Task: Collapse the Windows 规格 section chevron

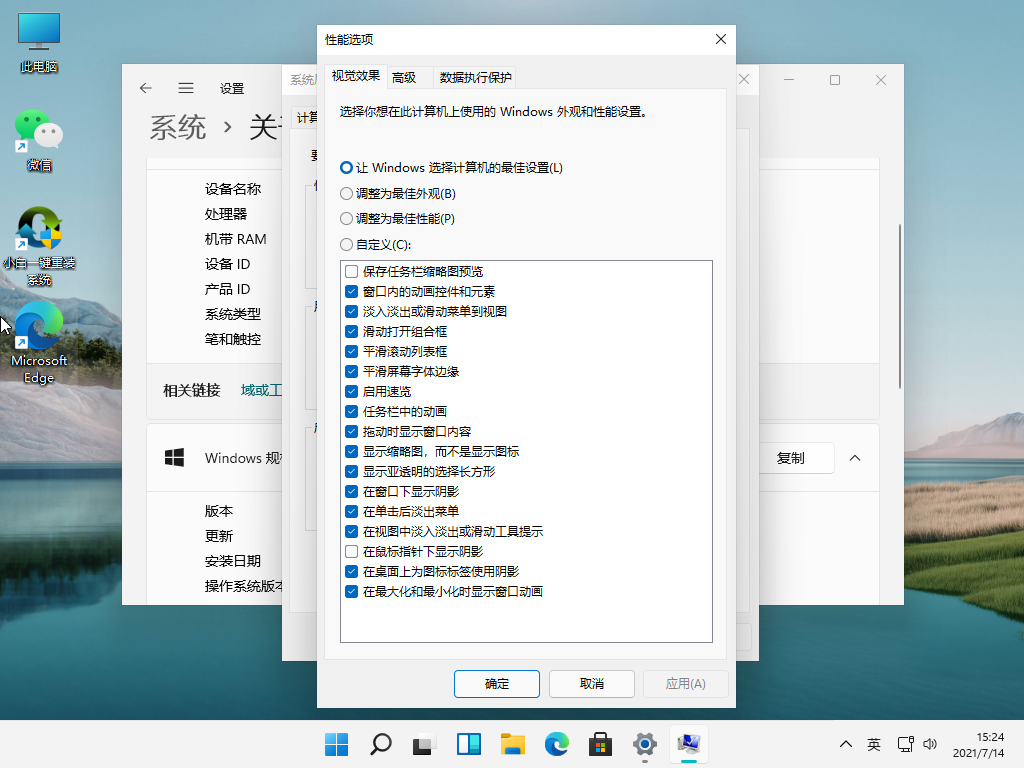Action: pos(855,457)
